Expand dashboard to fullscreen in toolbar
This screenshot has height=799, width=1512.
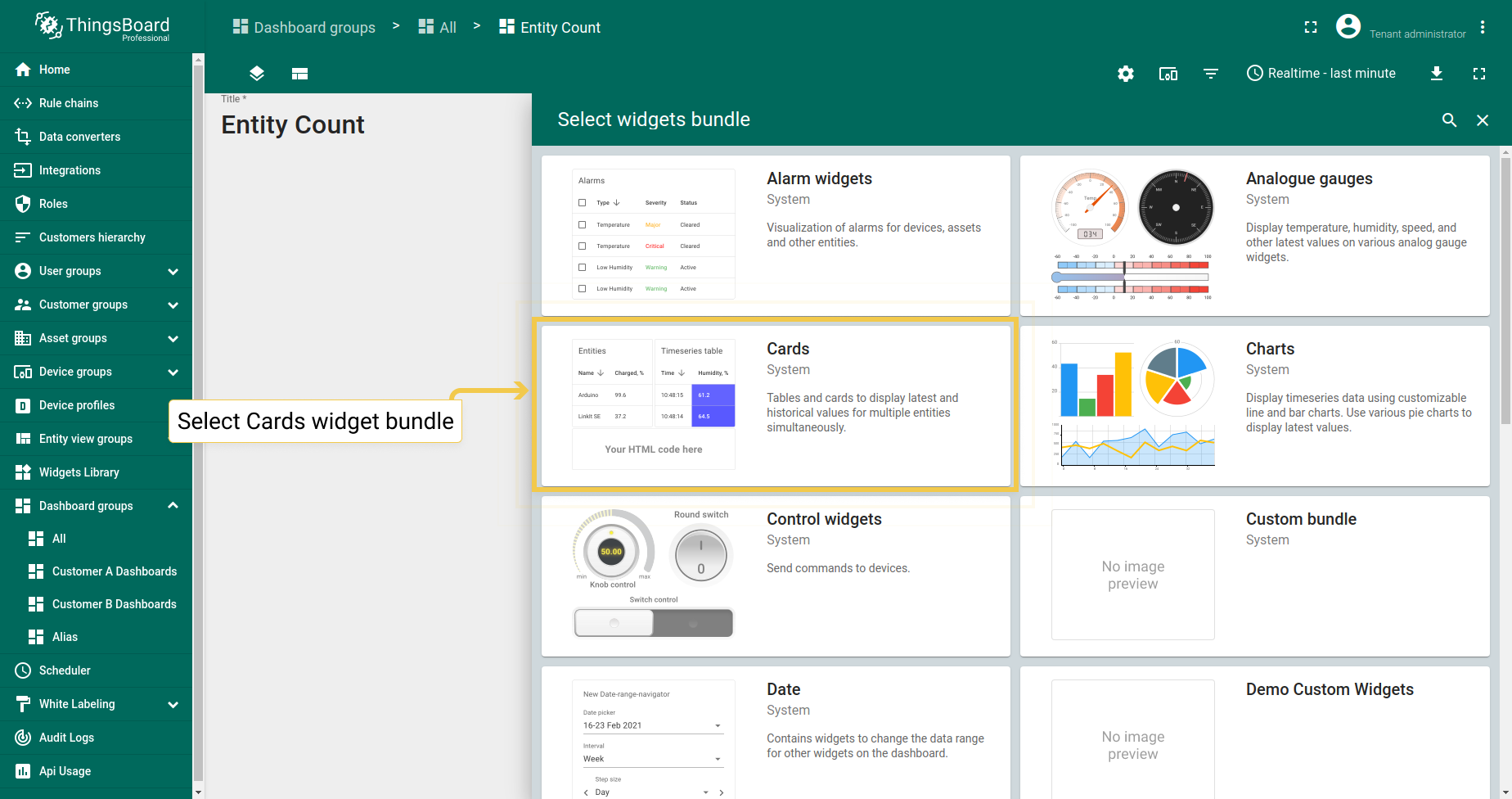[1479, 74]
